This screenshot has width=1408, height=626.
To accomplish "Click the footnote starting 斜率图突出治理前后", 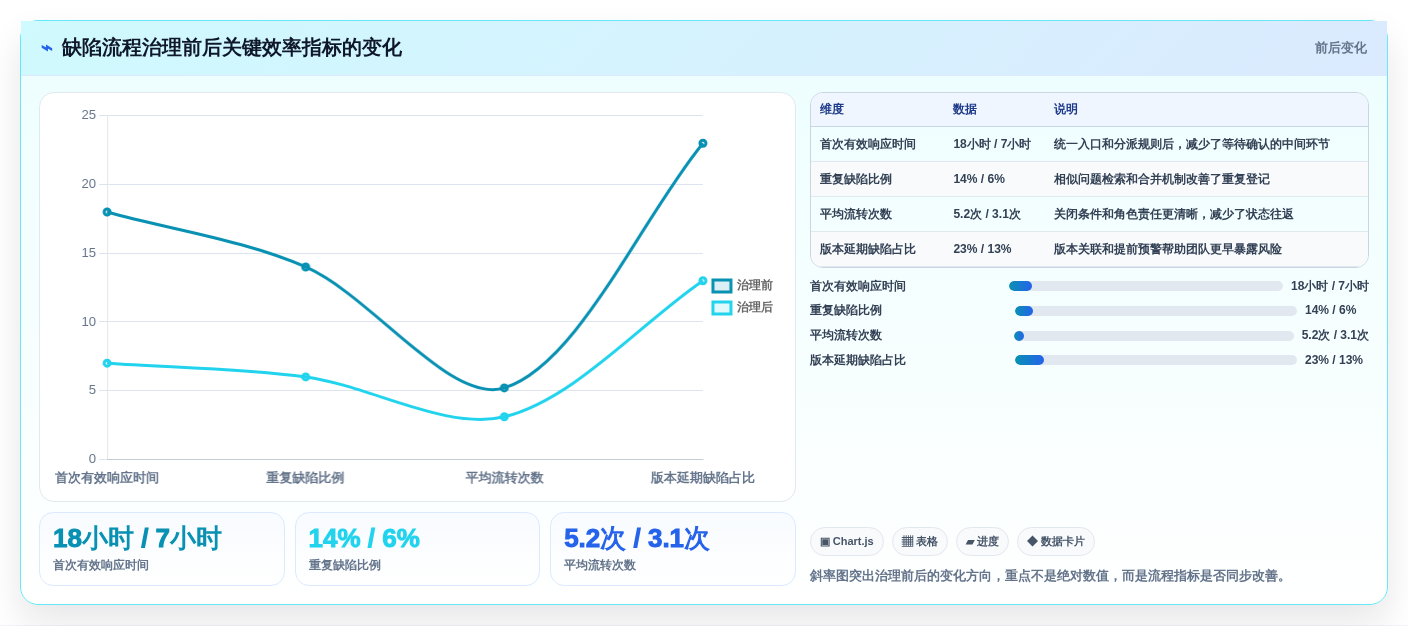I will coord(1050,576).
